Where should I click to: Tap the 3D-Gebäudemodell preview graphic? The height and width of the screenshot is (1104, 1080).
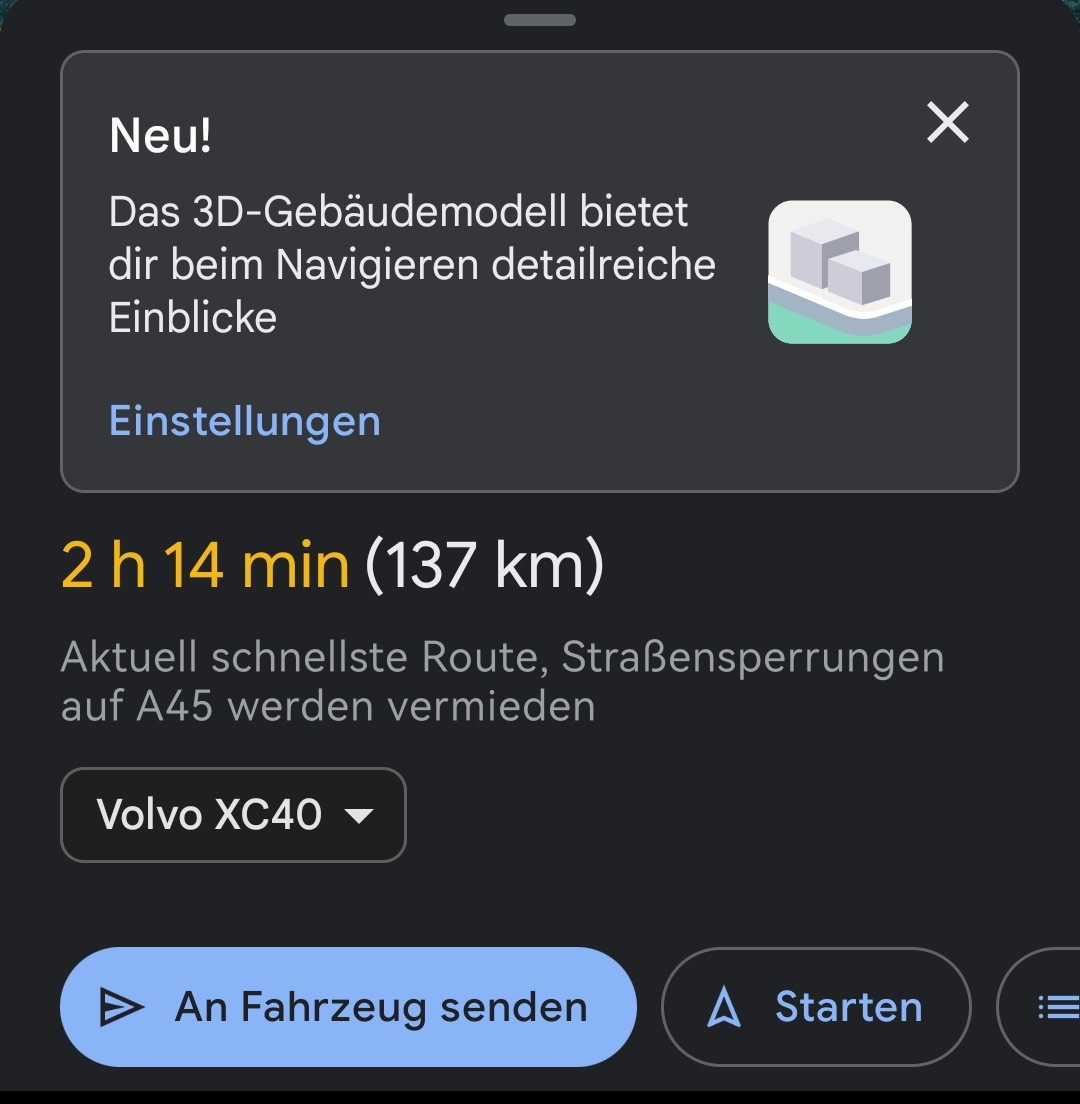coord(840,272)
